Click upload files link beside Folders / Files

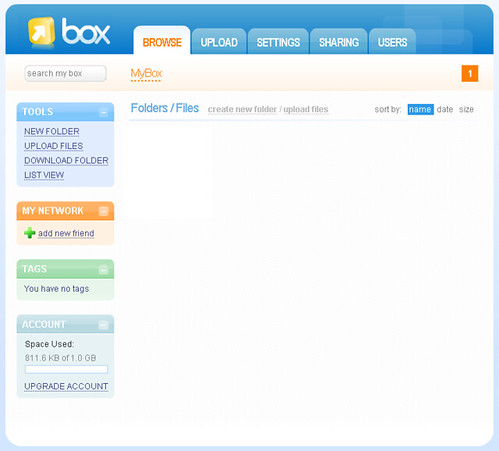pos(306,109)
